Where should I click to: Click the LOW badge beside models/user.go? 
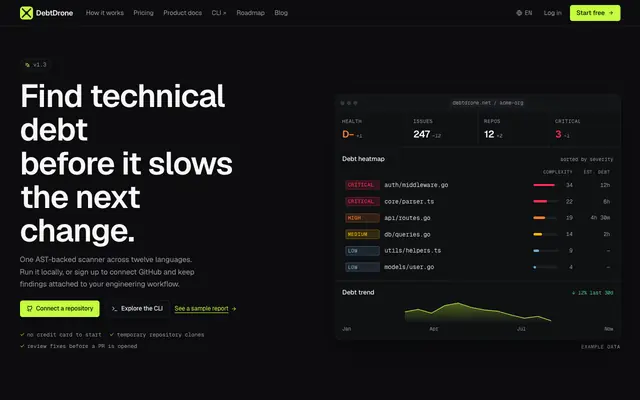click(x=362, y=267)
